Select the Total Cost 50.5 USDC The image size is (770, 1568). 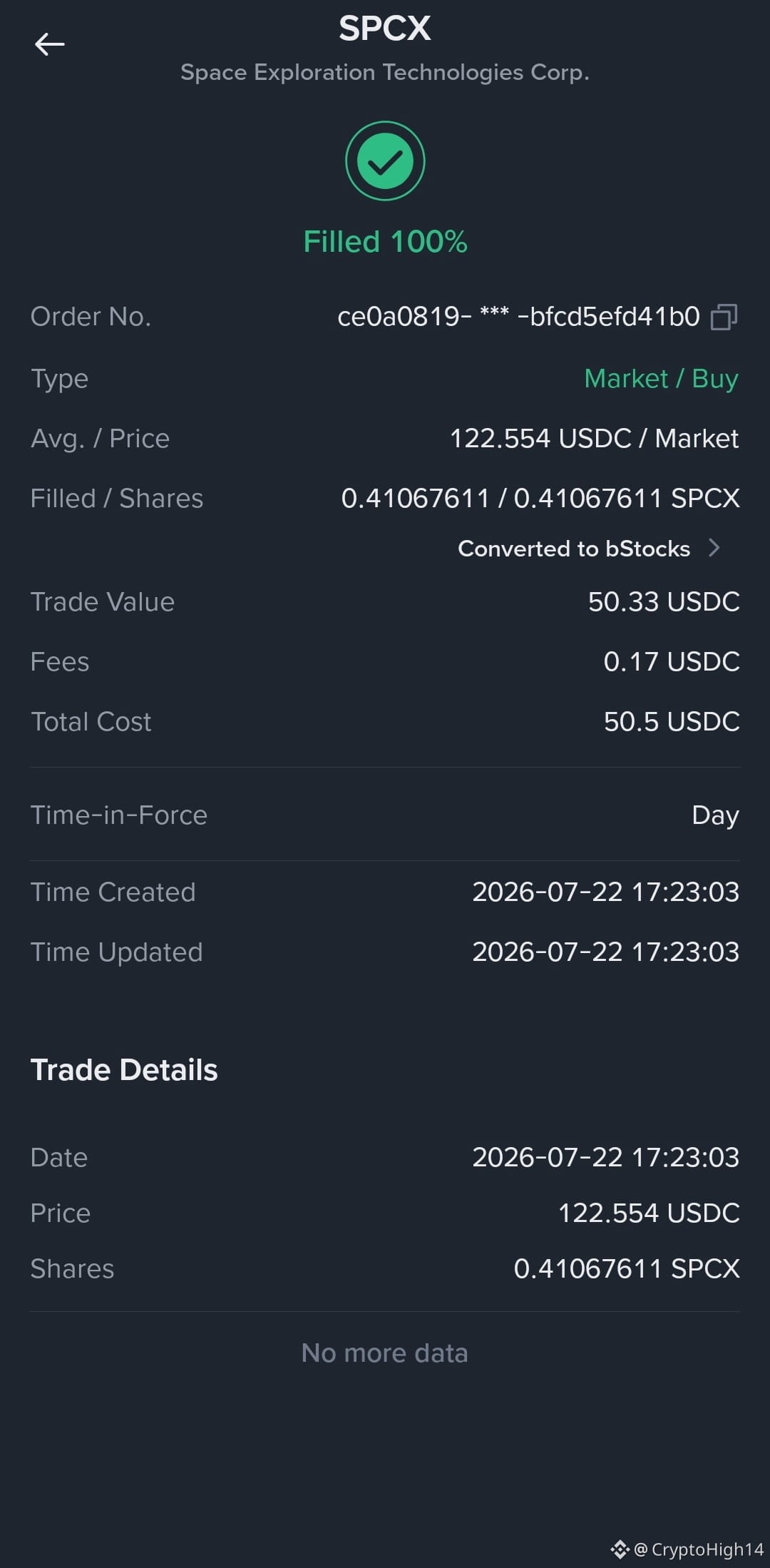pos(672,722)
